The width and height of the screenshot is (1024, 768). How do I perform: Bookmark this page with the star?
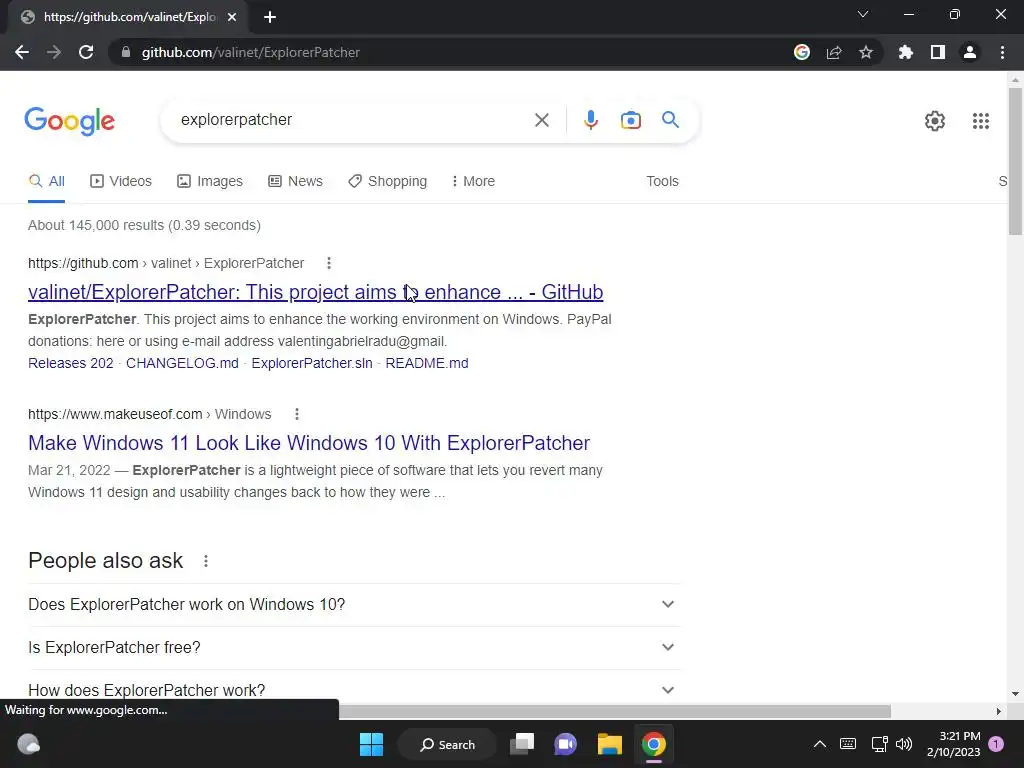coord(866,52)
